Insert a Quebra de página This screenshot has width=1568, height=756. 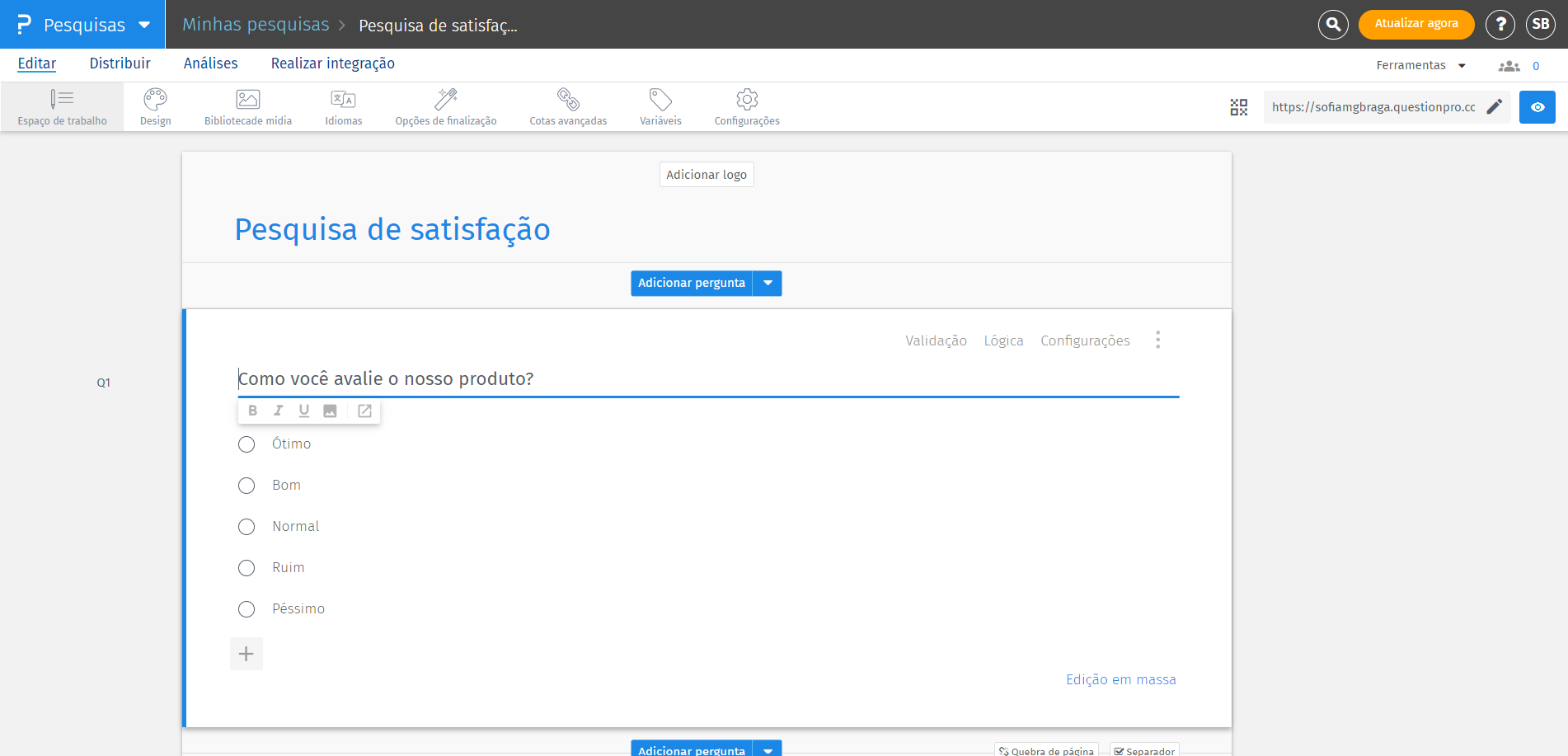tap(1046, 749)
